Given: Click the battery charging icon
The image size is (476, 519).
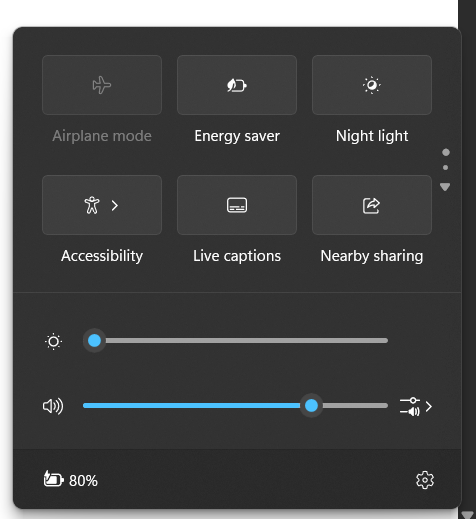Looking at the screenshot, I should (x=53, y=479).
